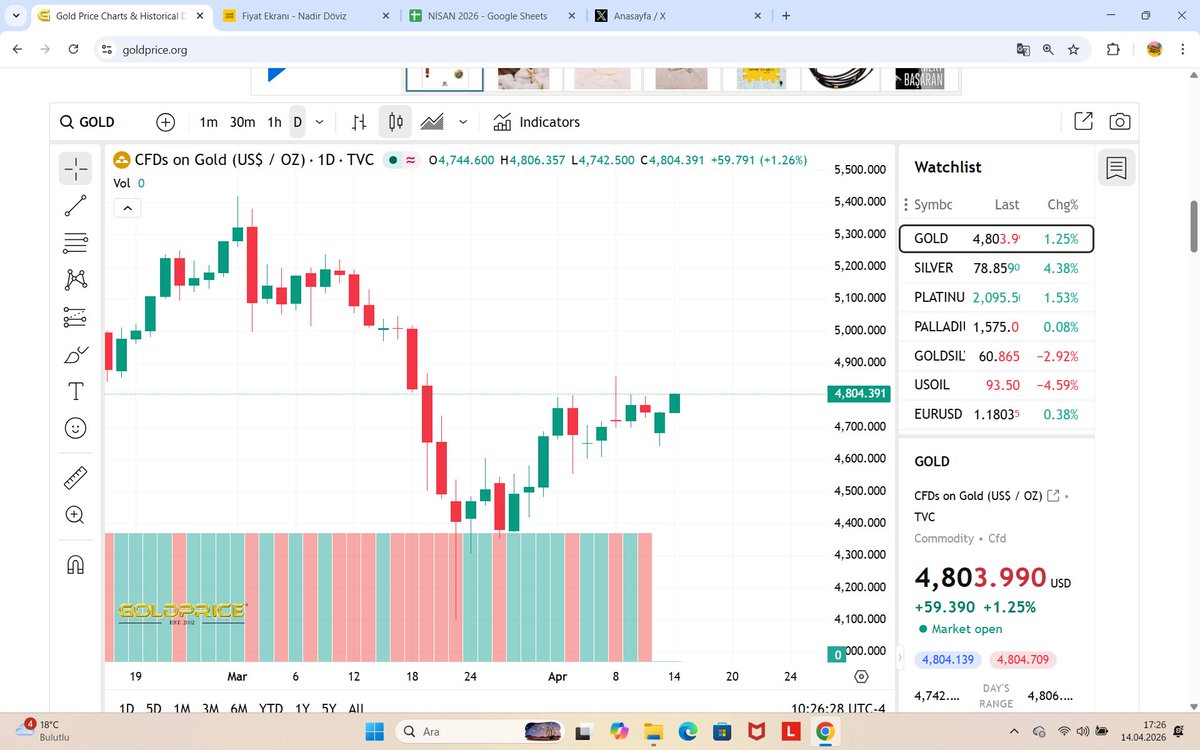Take a chart snapshot with camera icon
Viewport: 1200px width, 750px height.
click(x=1120, y=122)
